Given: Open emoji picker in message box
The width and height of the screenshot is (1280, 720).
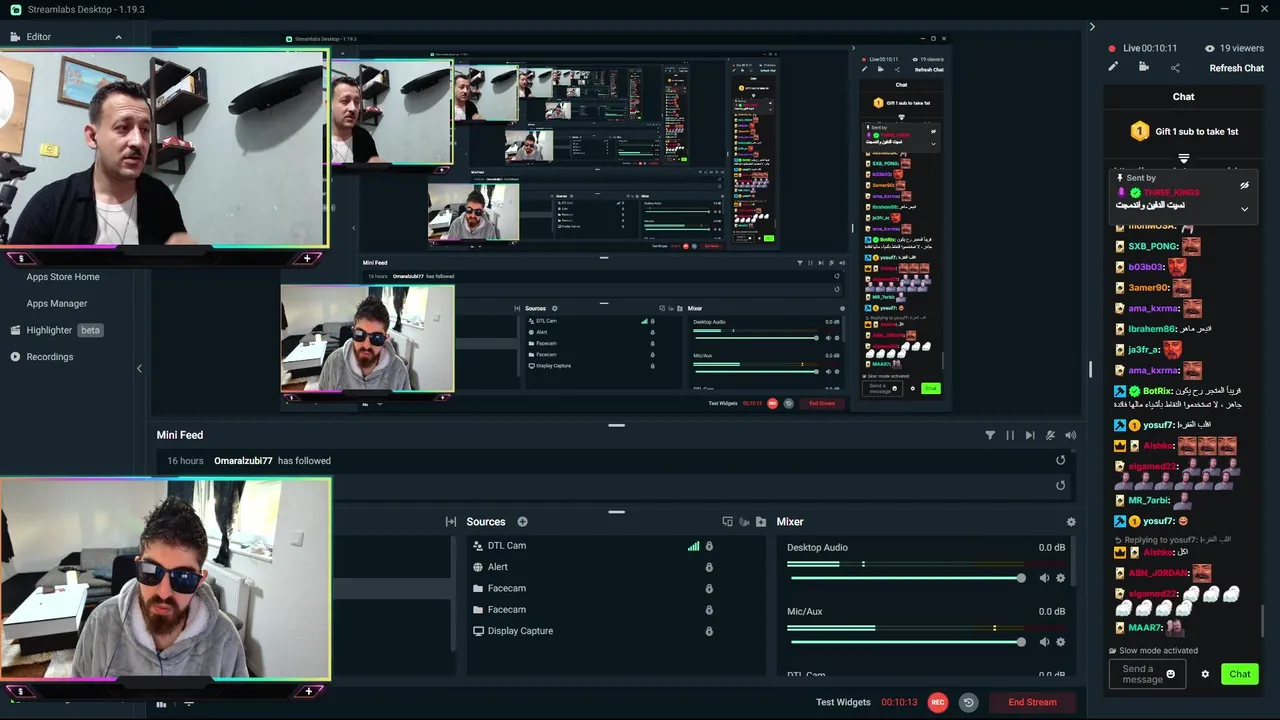Looking at the screenshot, I should click(1171, 674).
